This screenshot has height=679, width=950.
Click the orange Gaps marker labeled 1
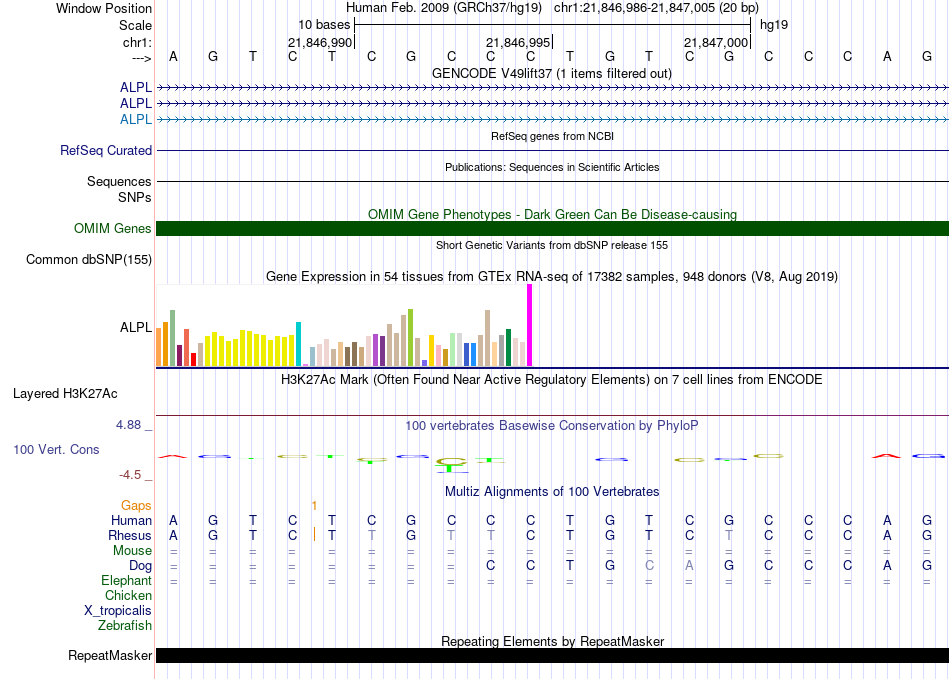[314, 506]
